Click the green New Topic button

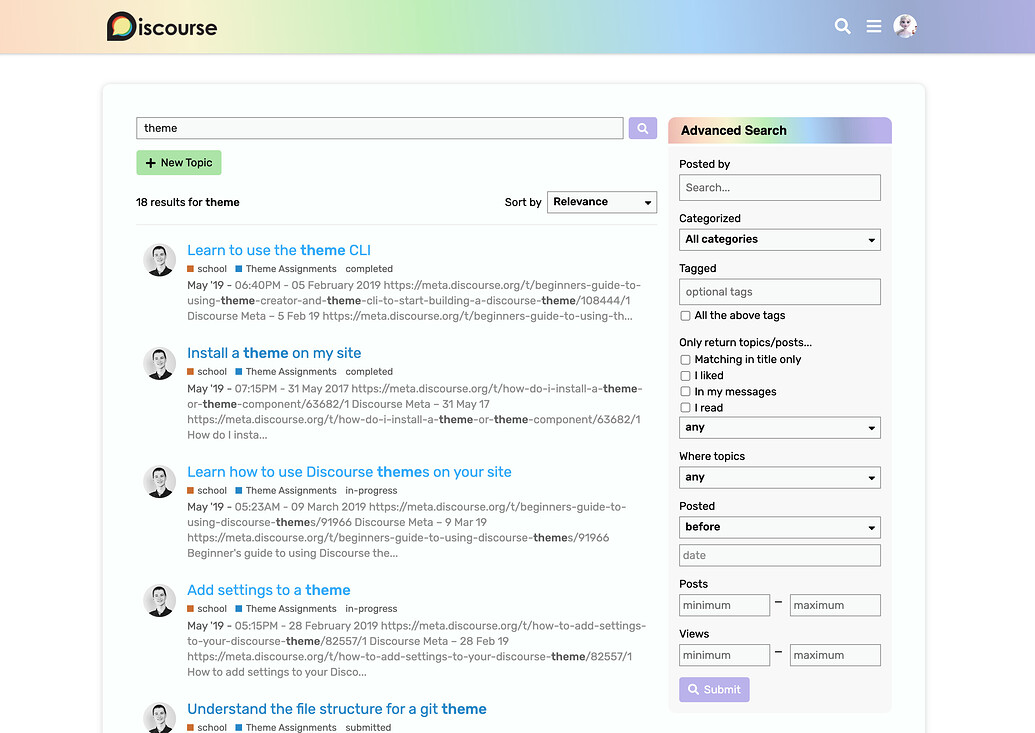point(179,163)
